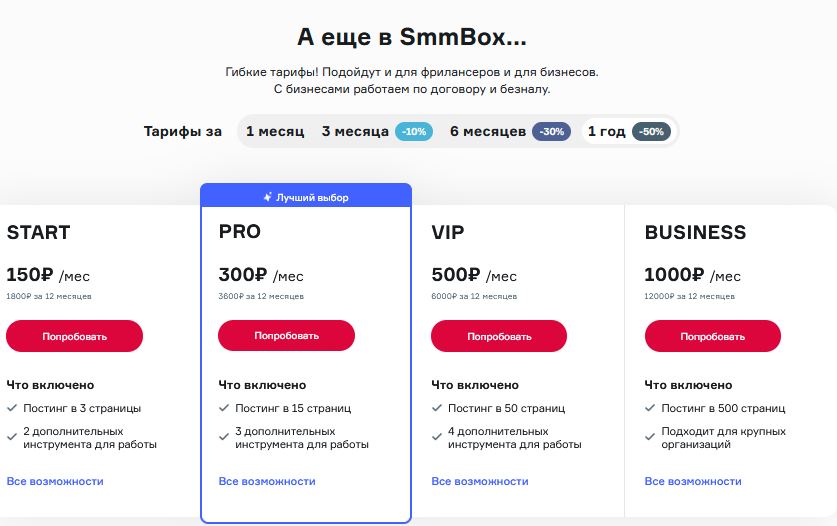Click checkmark beside Постинг в 3 страницы

(12, 408)
